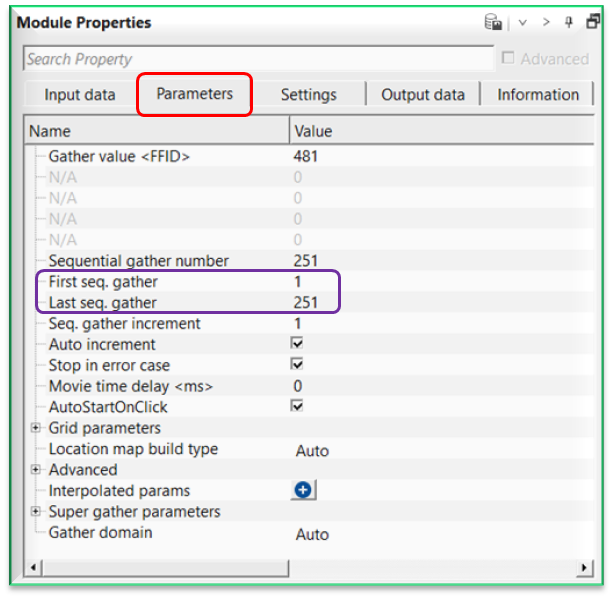Open the Output data tab

[423, 95]
